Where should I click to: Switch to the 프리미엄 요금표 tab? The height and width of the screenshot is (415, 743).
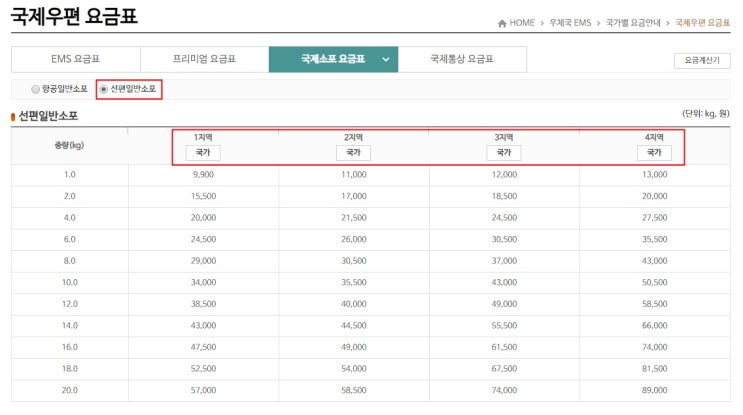[204, 59]
